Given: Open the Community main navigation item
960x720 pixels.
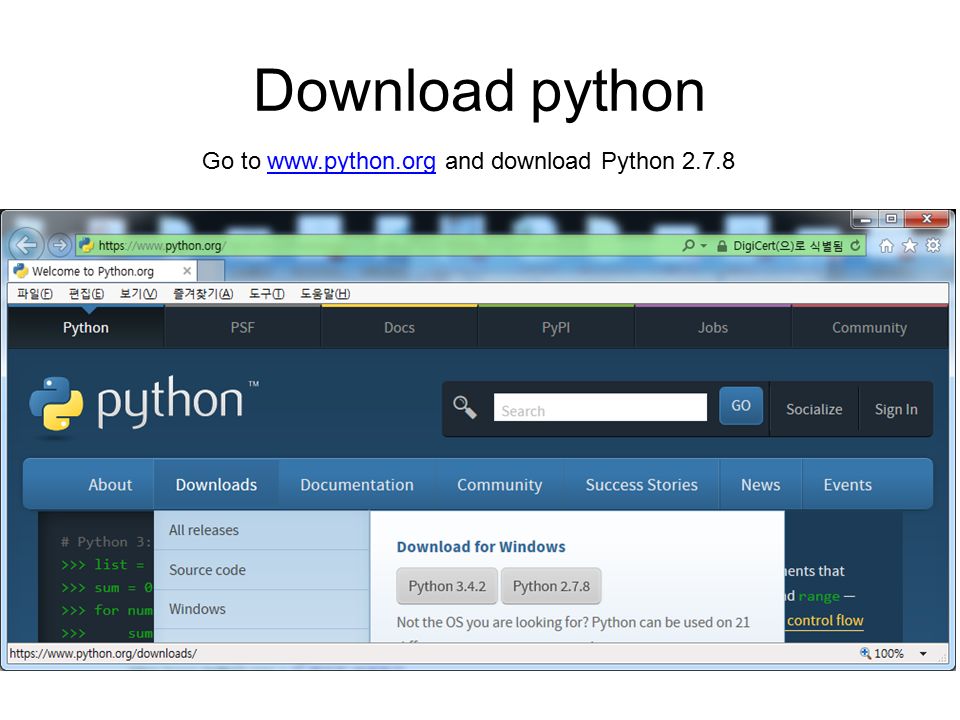Looking at the screenshot, I should point(500,484).
